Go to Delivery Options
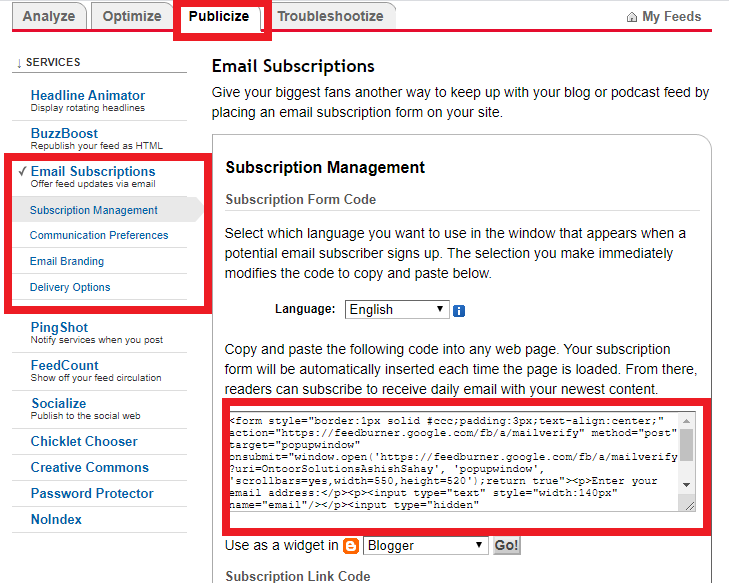 point(70,287)
